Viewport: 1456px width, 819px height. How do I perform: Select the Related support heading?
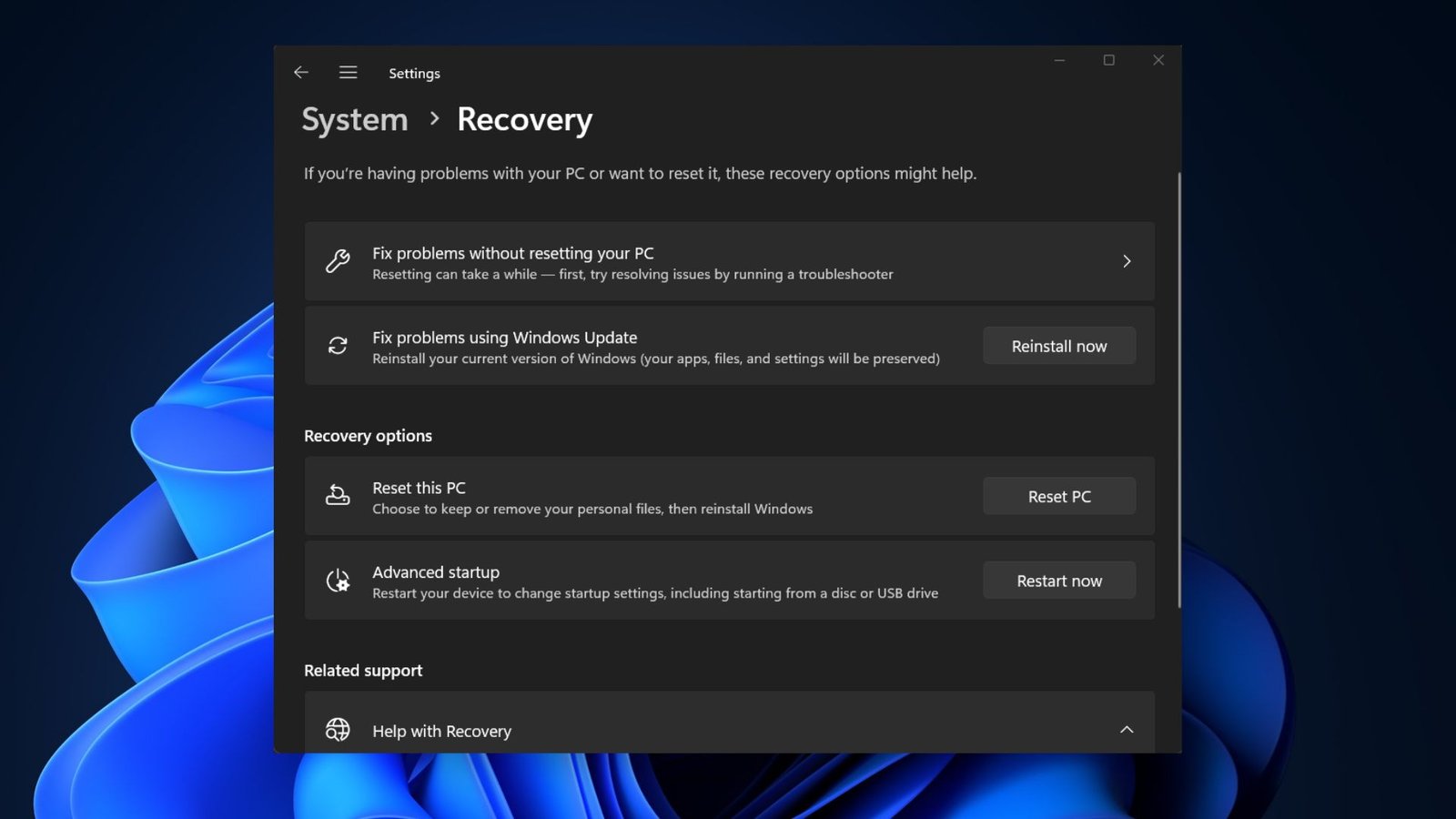tap(363, 670)
